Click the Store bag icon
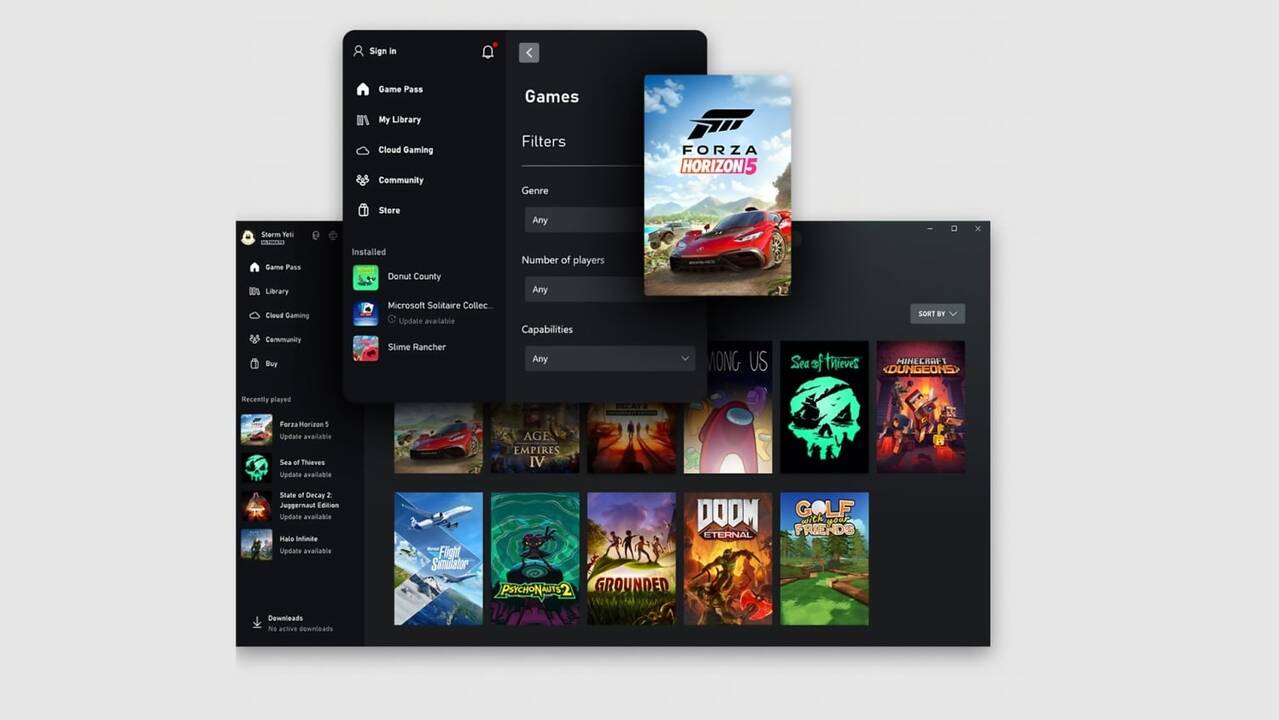This screenshot has height=720, width=1279. click(363, 210)
